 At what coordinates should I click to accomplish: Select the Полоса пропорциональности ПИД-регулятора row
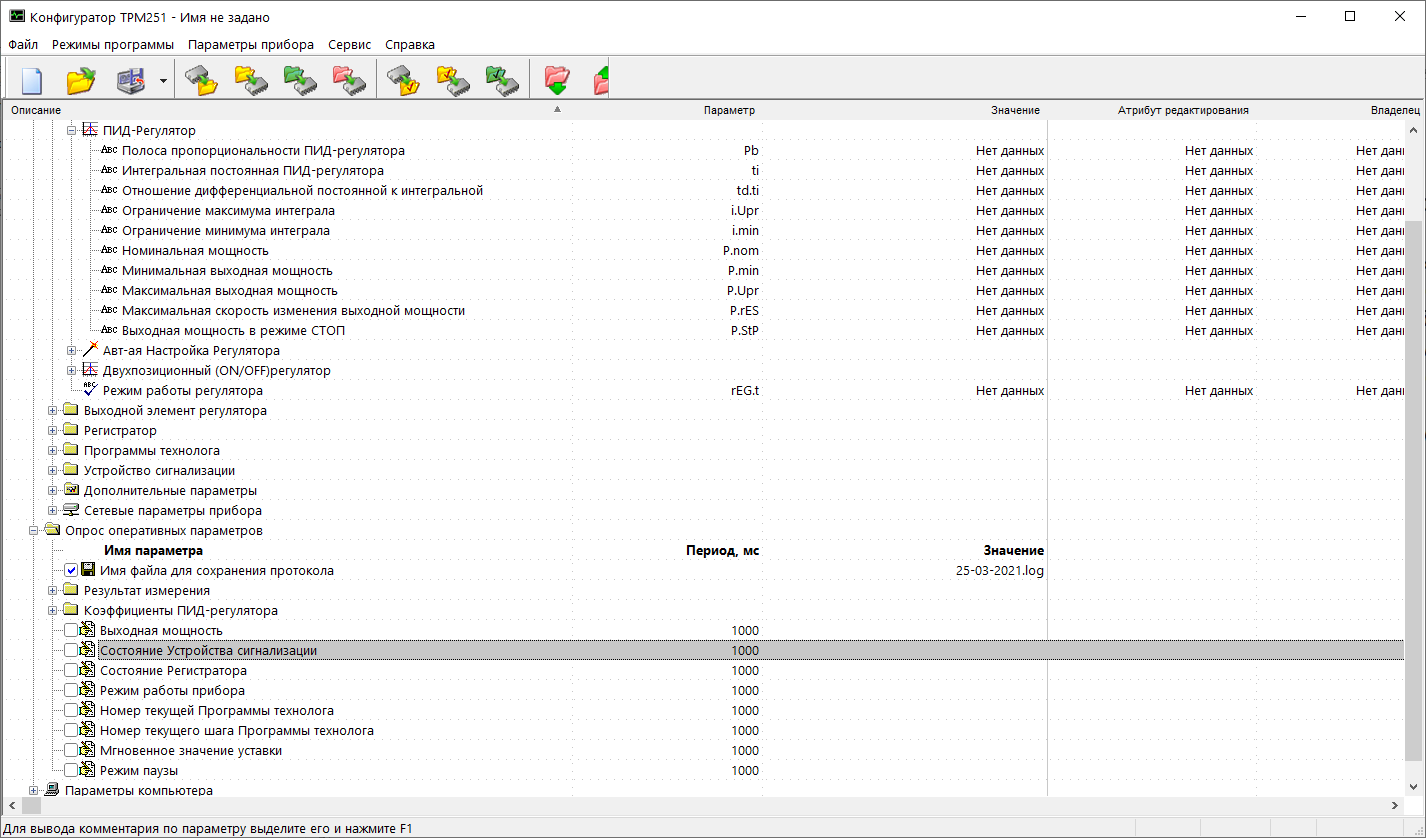coord(705,151)
